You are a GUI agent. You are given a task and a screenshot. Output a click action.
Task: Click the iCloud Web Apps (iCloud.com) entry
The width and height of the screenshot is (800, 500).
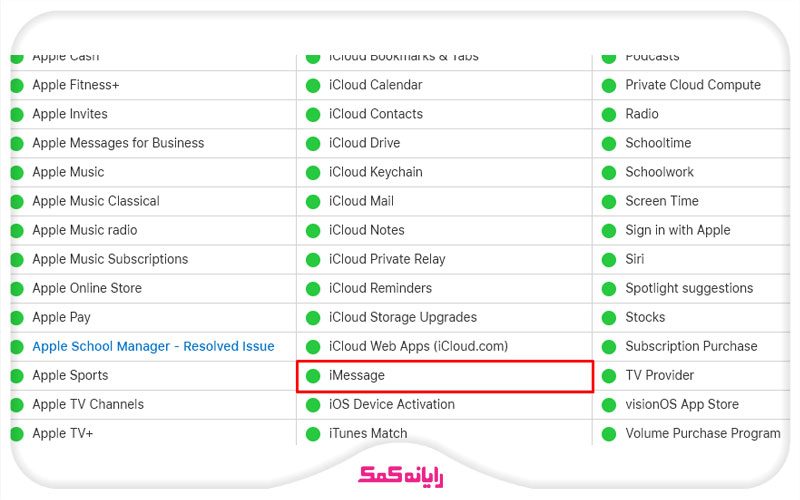tap(418, 347)
